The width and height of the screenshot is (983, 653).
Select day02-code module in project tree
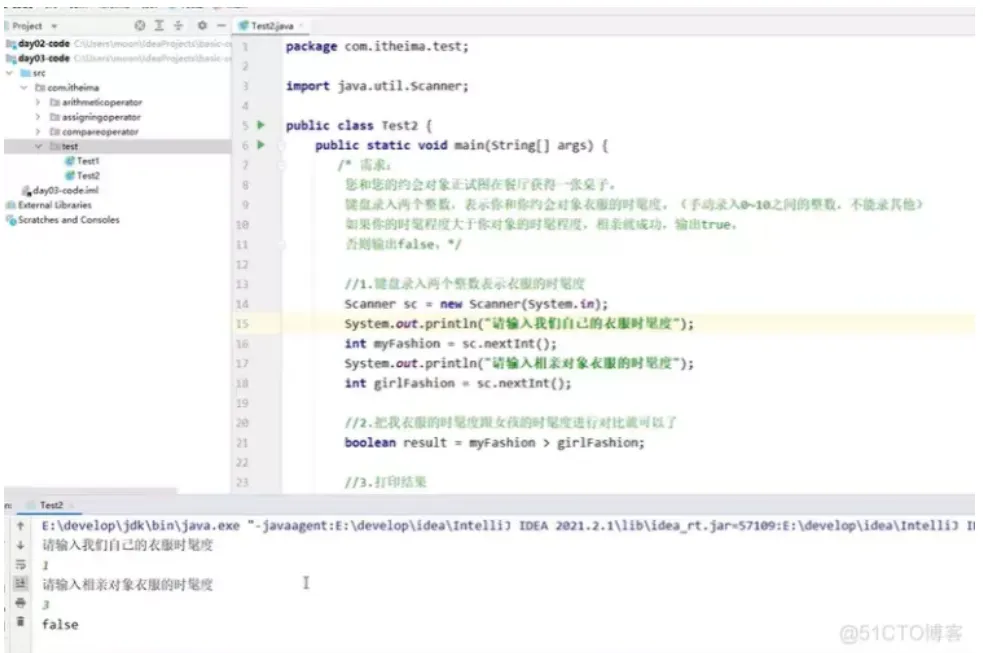(44, 43)
